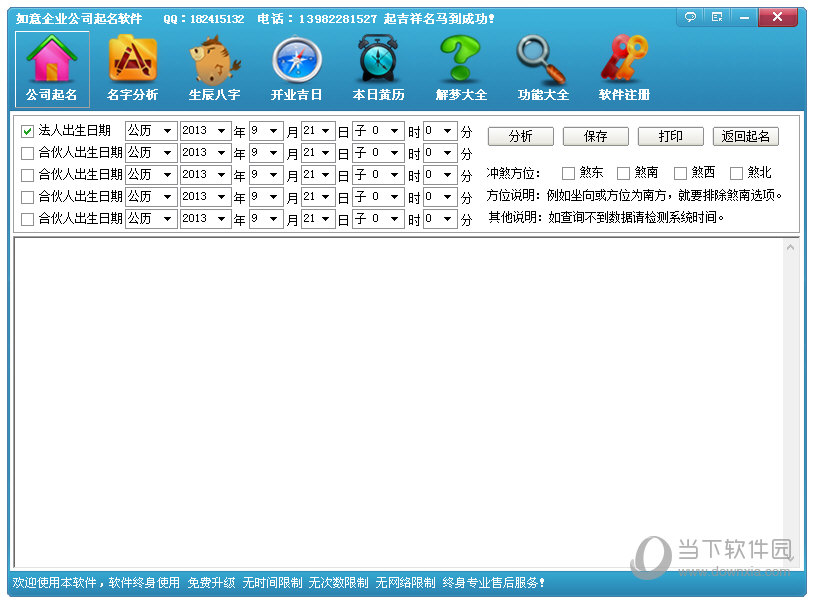
Task: Check the 煞西 option
Action: [680, 173]
